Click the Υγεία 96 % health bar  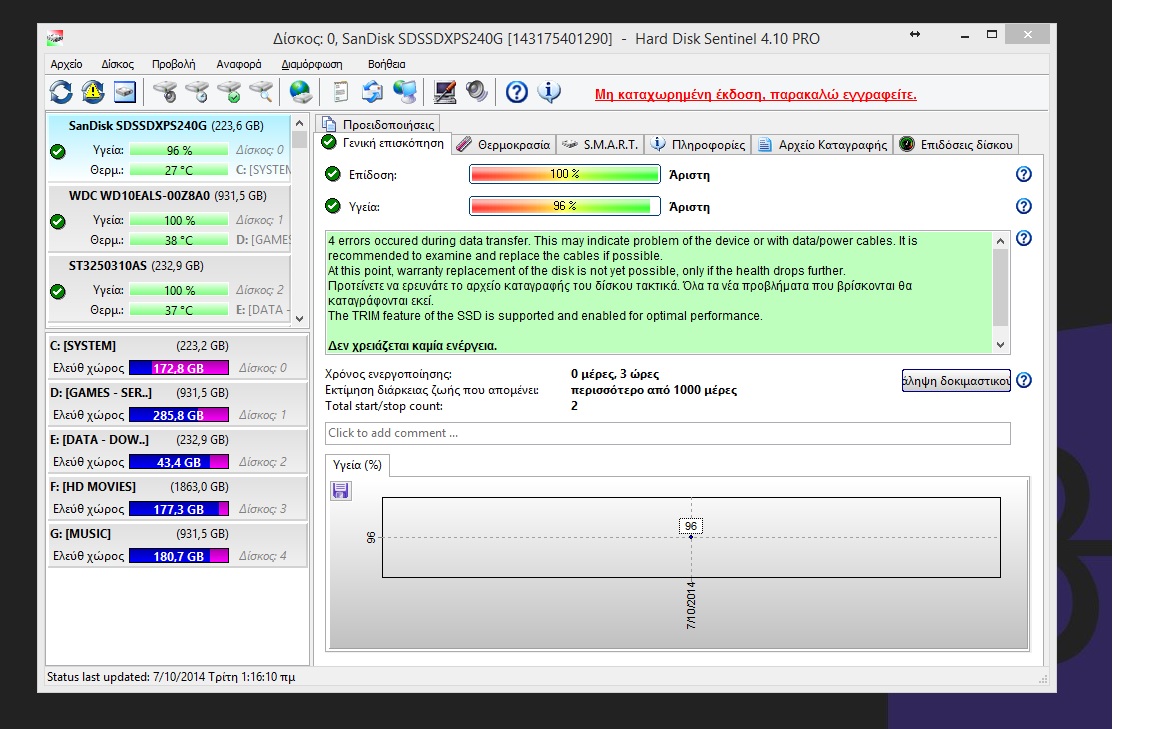[x=564, y=207]
